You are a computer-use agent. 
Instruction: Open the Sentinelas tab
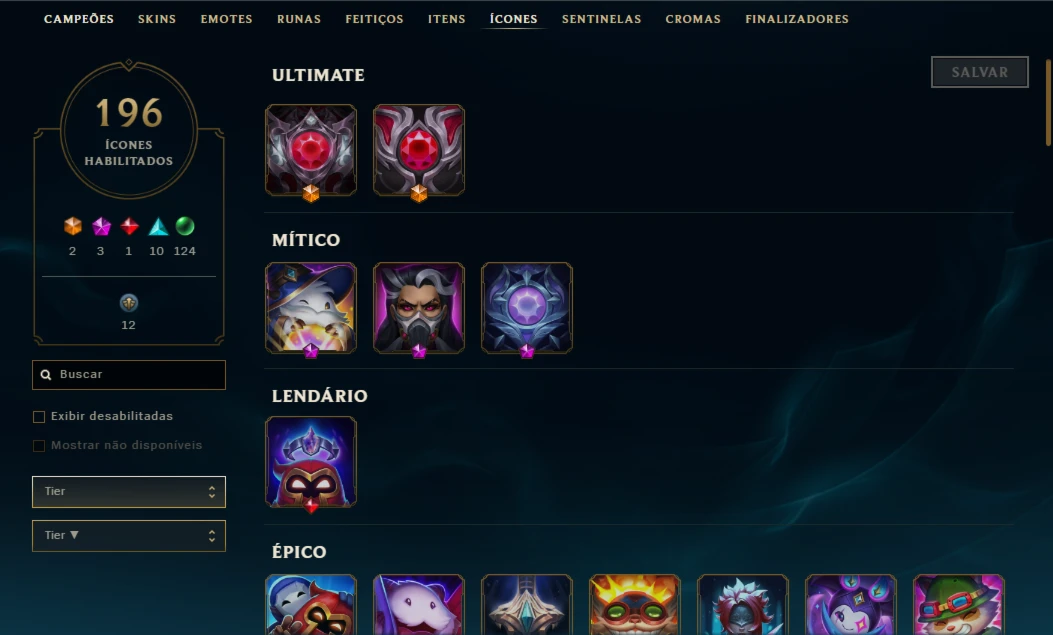click(x=601, y=19)
